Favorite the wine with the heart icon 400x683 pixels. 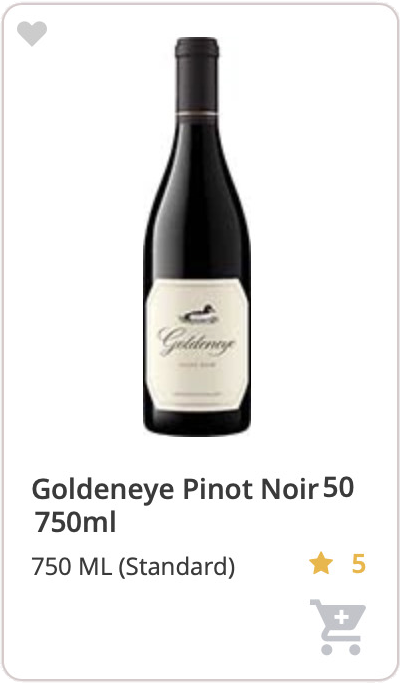point(32,33)
